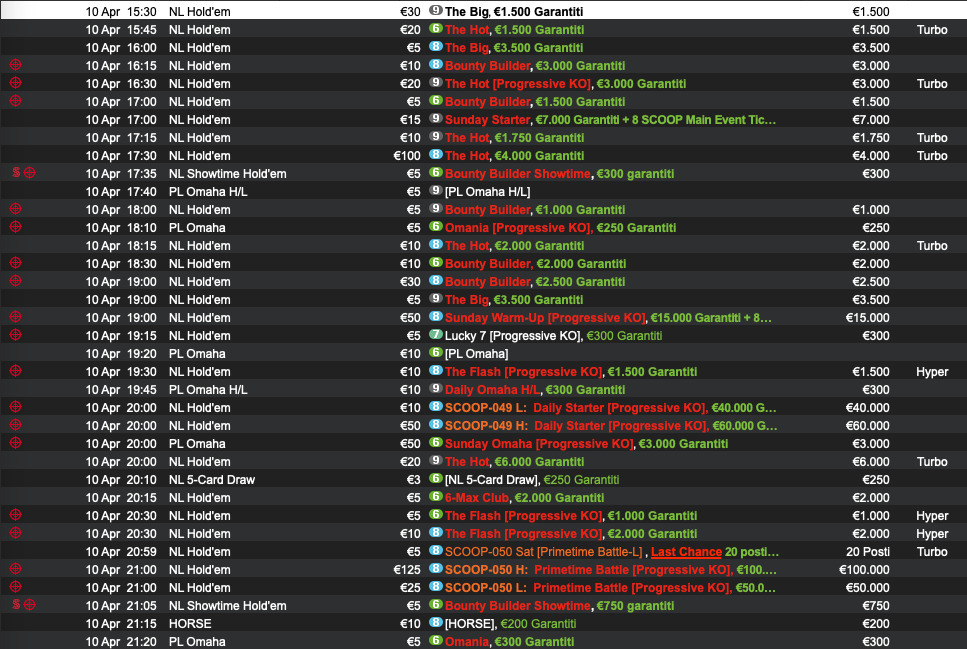Viewport: 967px width, 649px height.
Task: Click the €15 buy-in on the Sunday Starter row
Action: coord(410,120)
